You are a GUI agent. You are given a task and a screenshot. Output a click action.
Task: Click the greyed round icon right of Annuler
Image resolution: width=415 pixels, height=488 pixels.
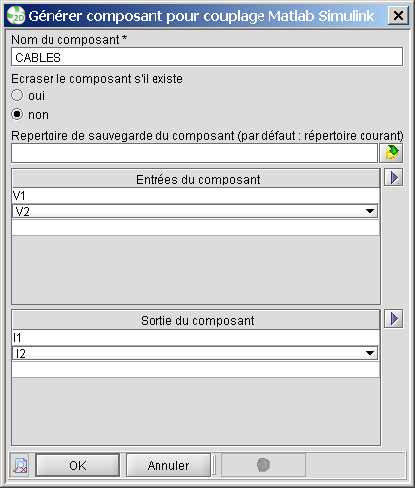(x=263, y=465)
